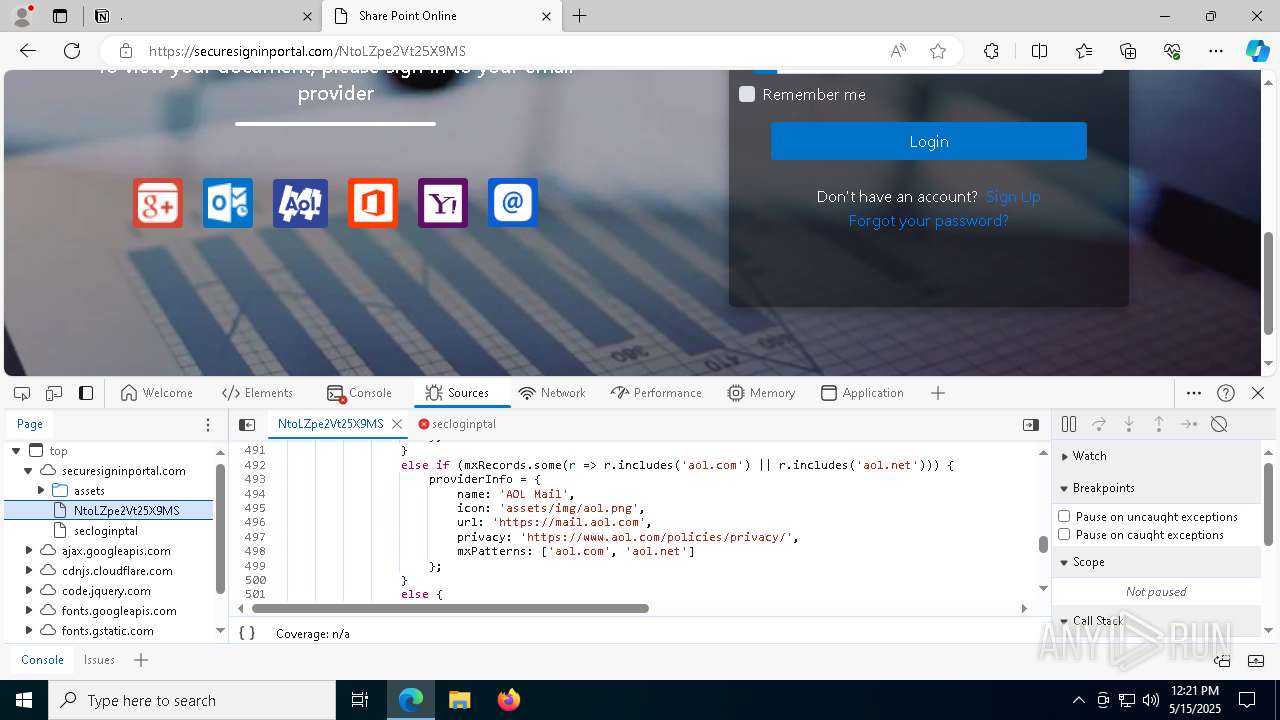Click the browser Refresh button

tap(72, 51)
